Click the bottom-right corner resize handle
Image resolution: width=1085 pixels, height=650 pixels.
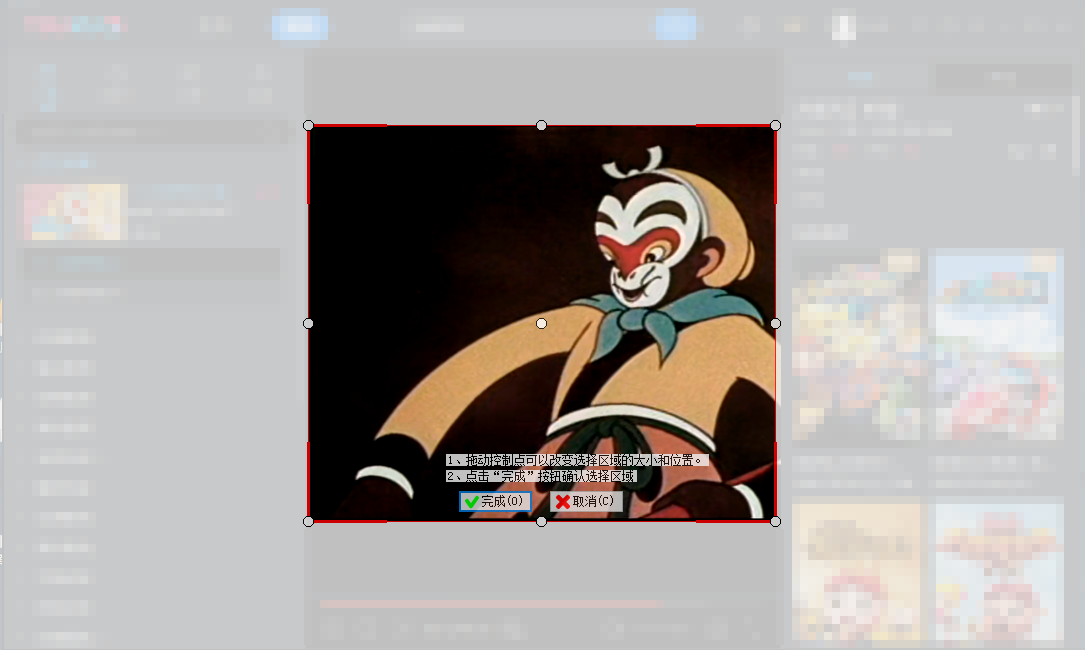tap(775, 521)
